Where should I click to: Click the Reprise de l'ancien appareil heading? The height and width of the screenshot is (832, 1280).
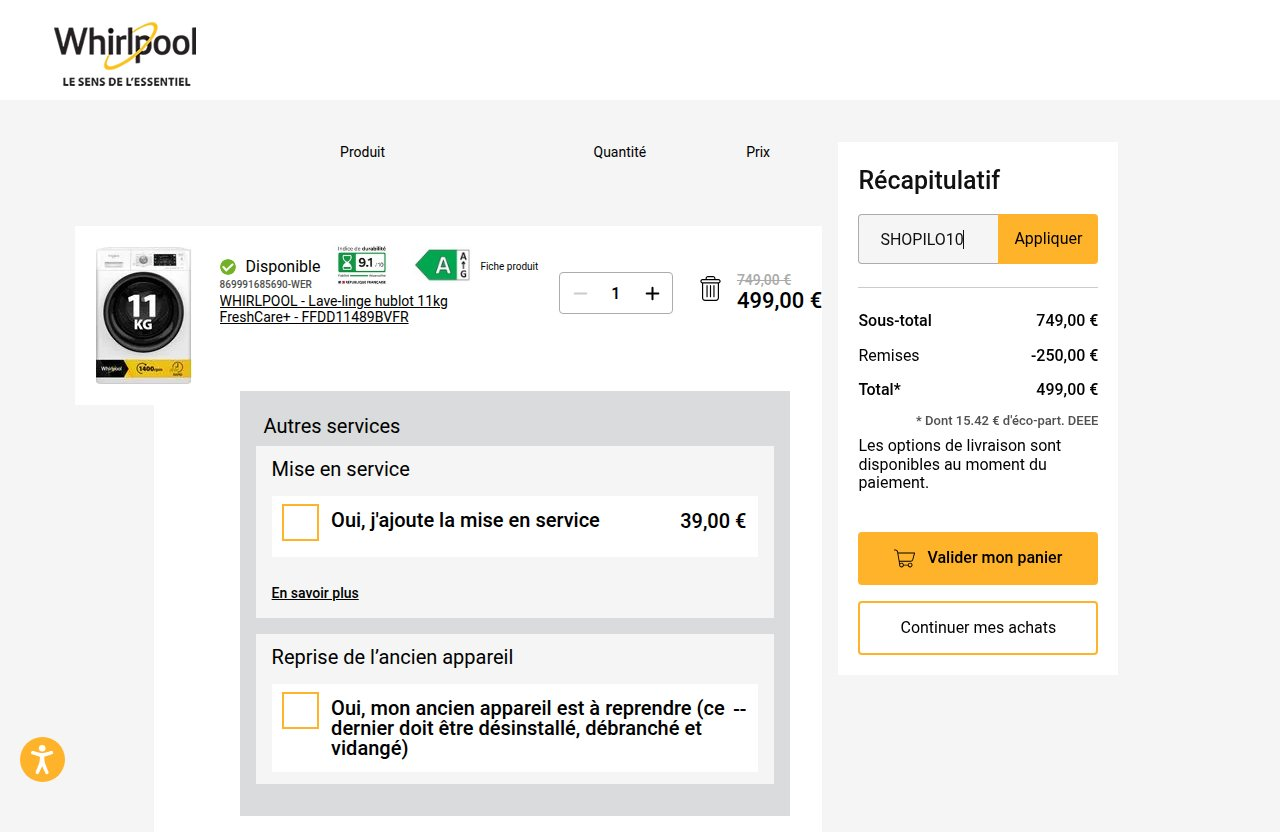point(393,657)
